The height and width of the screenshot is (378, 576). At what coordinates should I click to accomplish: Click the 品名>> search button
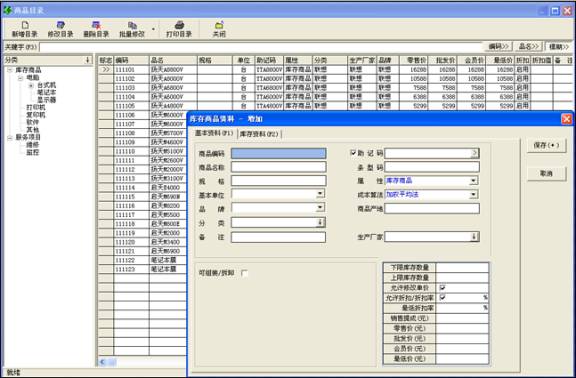(x=529, y=47)
